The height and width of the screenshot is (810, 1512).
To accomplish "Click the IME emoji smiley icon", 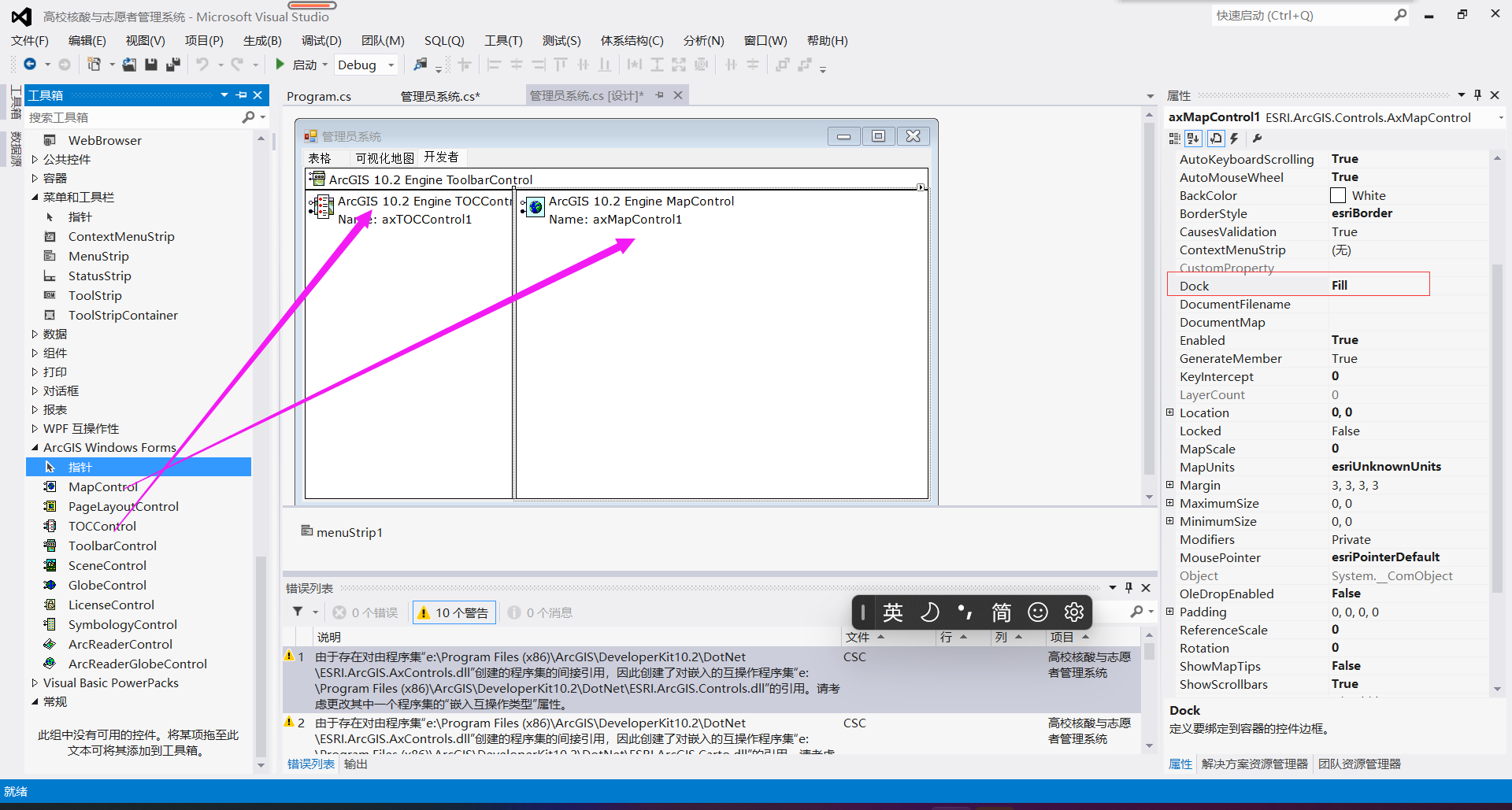I will point(1038,612).
